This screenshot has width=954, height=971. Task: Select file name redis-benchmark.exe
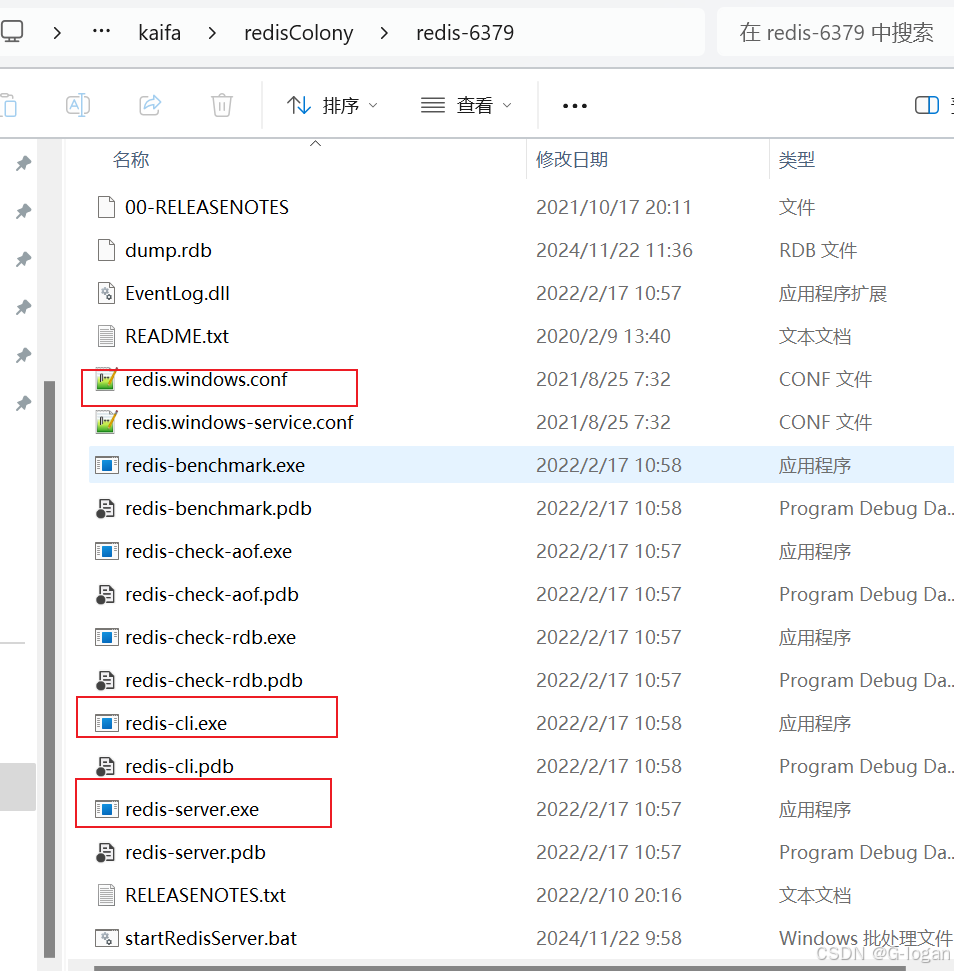(x=215, y=465)
